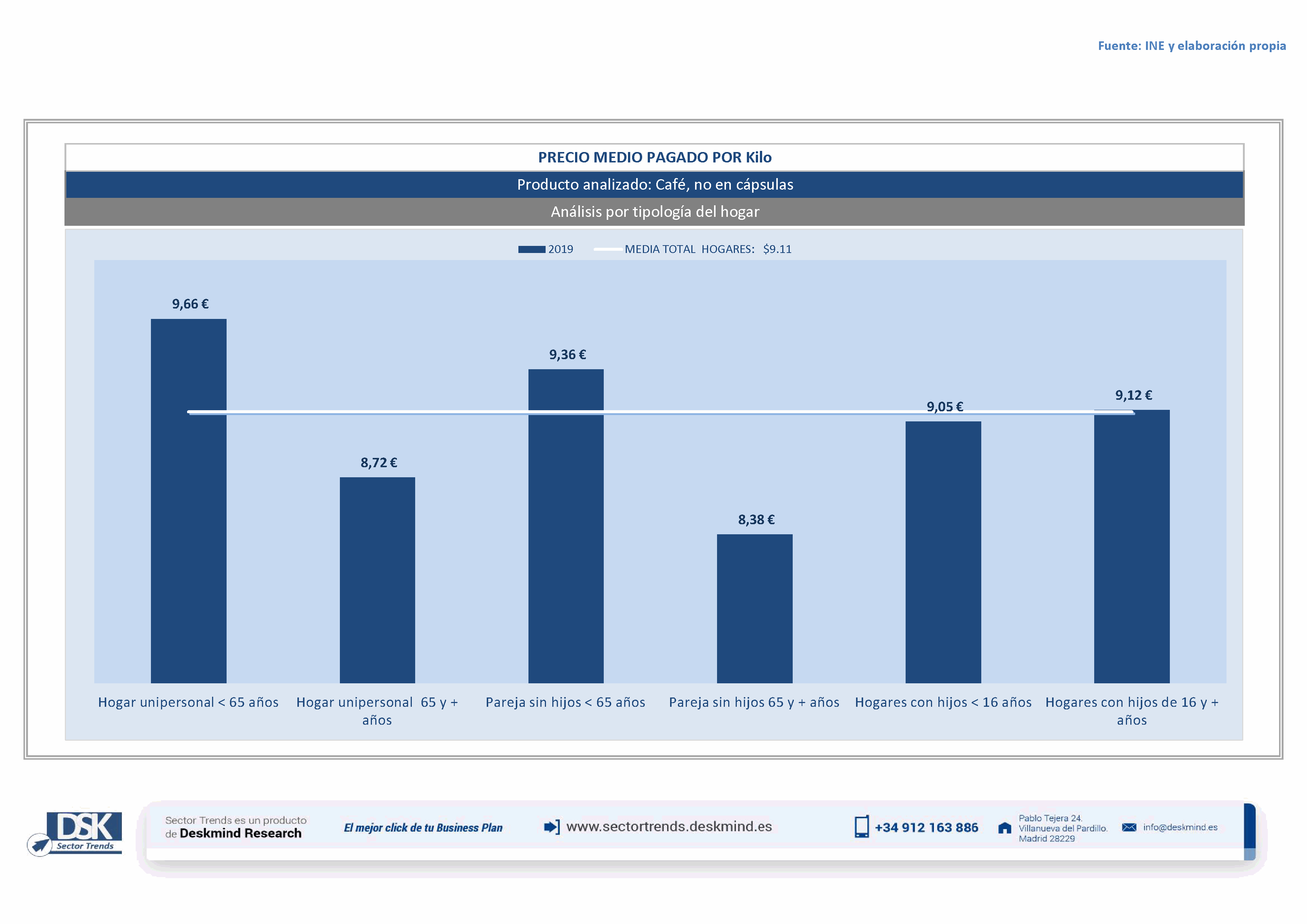Click the Análisis por tipología del hogar band
Screen dimensions: 1307x924
[655, 212]
